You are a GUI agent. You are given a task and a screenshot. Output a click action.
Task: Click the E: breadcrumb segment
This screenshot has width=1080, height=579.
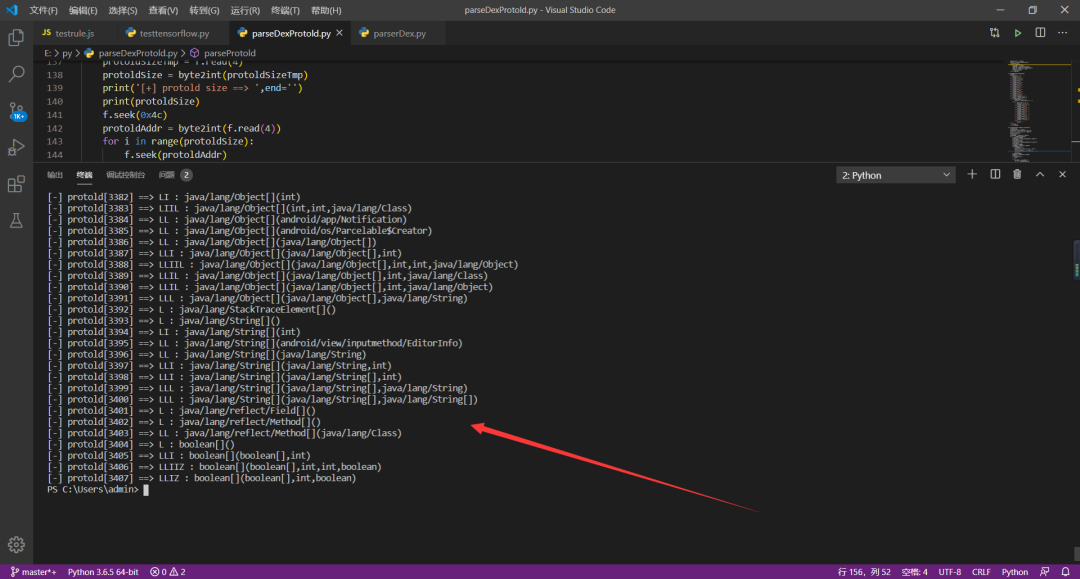(47, 53)
